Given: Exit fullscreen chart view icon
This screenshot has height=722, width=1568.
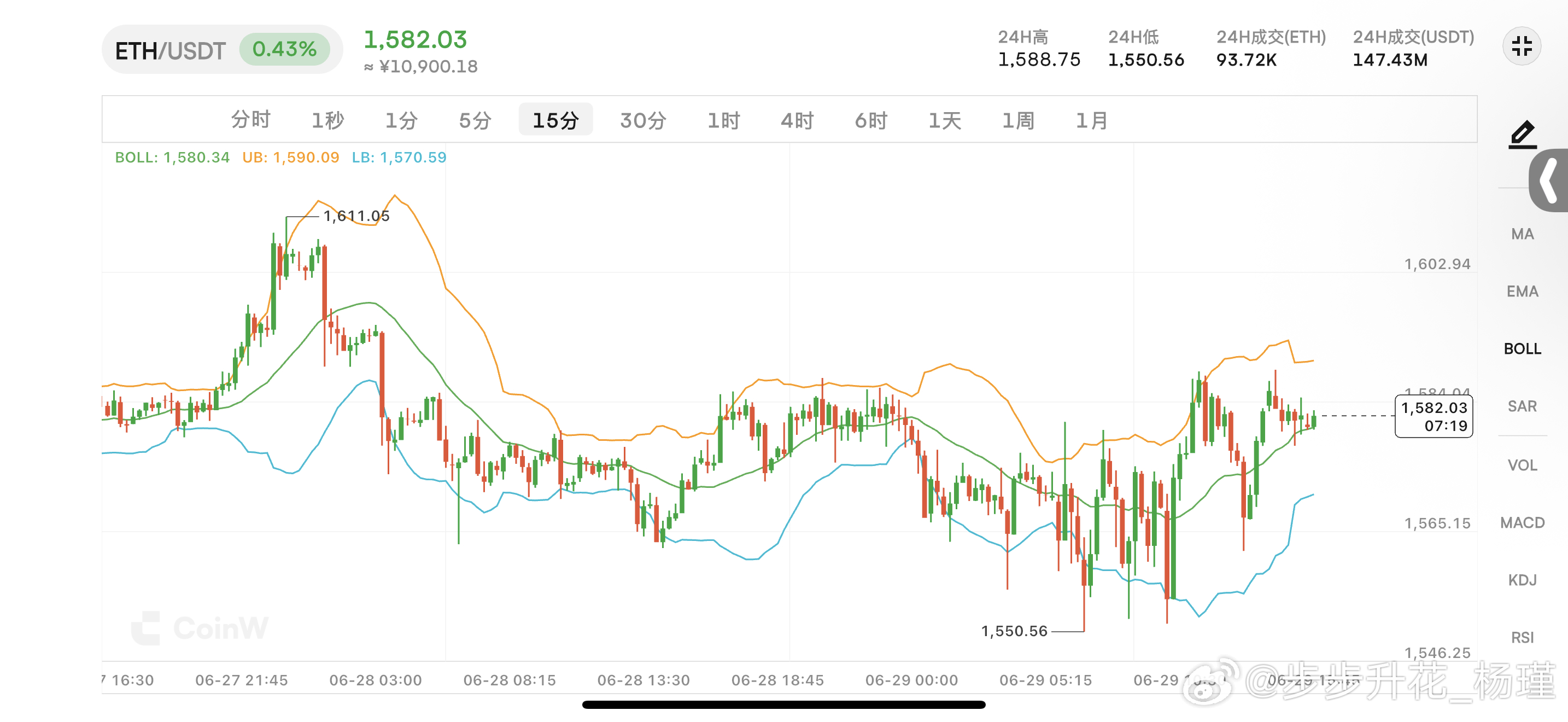Looking at the screenshot, I should [x=1521, y=46].
